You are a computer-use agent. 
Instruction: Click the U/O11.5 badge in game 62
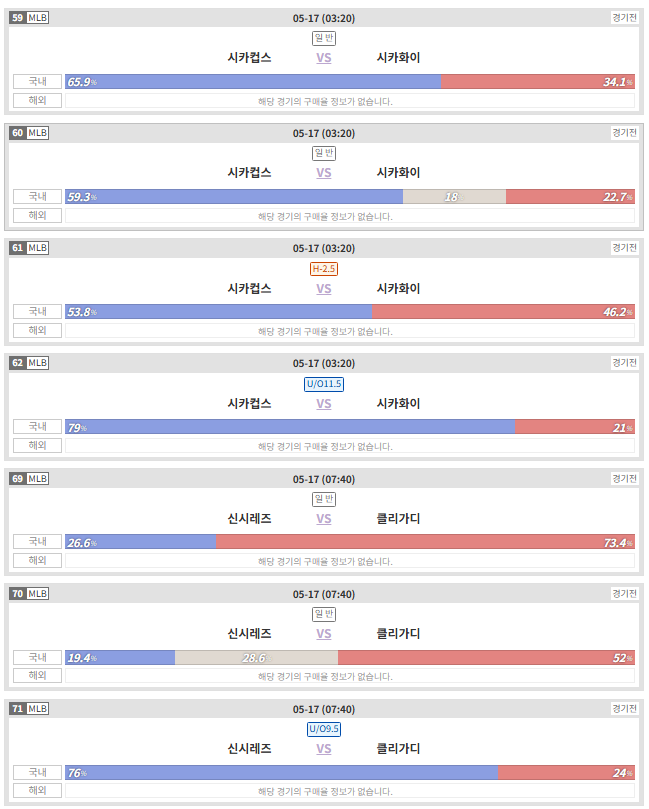(x=323, y=384)
